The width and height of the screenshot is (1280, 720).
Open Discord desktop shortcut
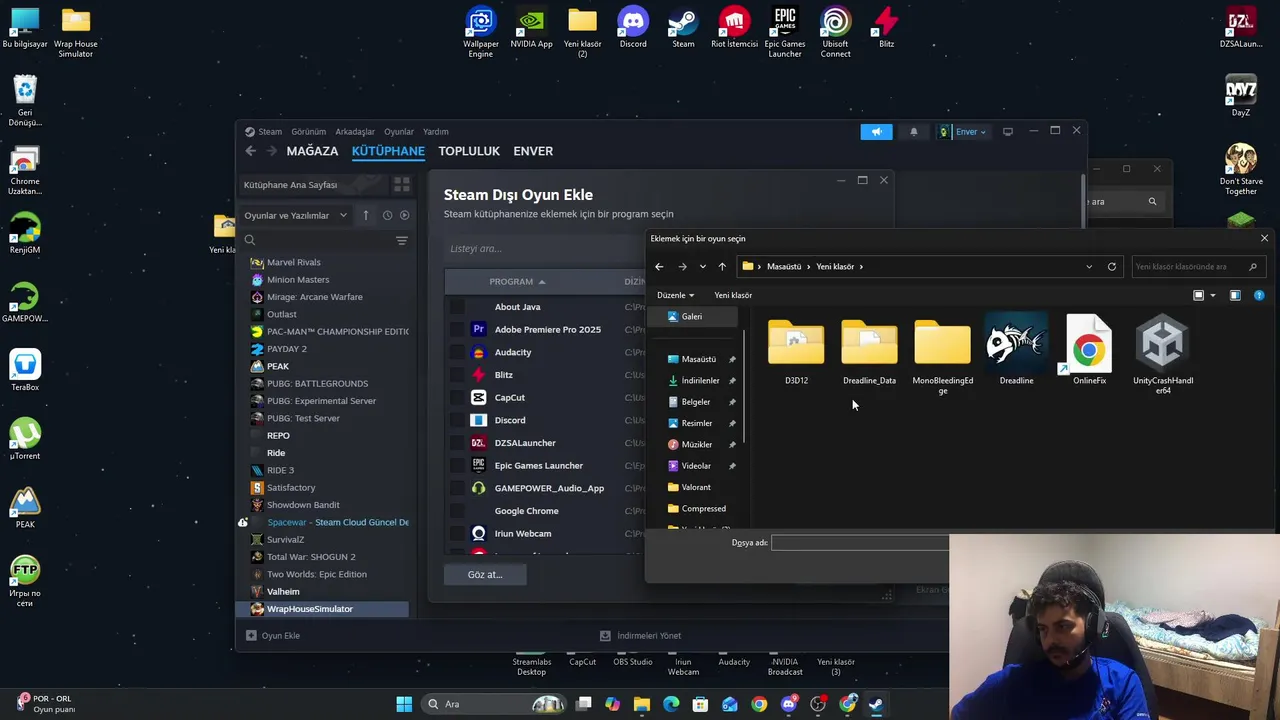pos(633,28)
